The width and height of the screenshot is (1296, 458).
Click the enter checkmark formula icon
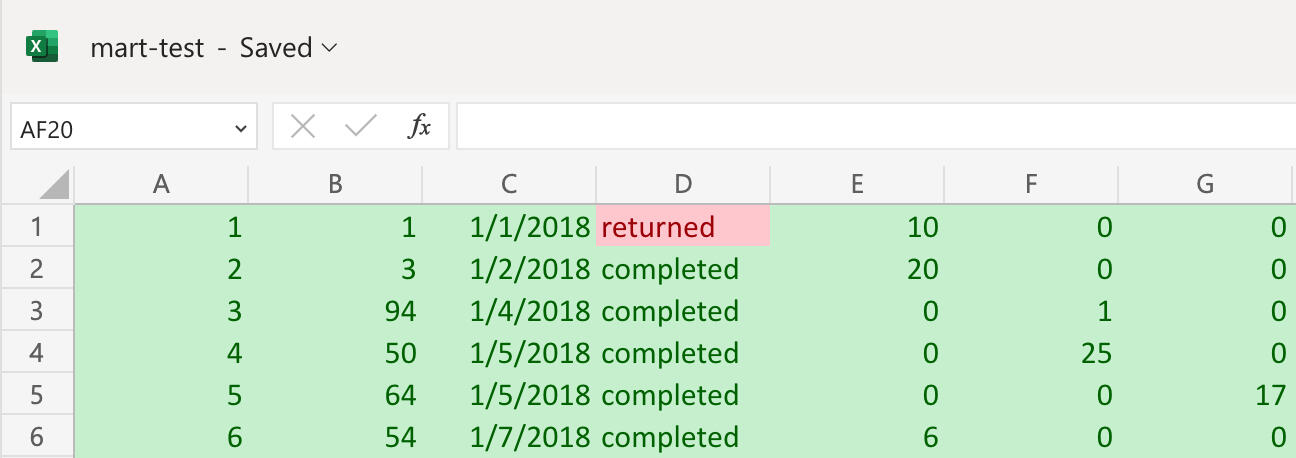[360, 126]
